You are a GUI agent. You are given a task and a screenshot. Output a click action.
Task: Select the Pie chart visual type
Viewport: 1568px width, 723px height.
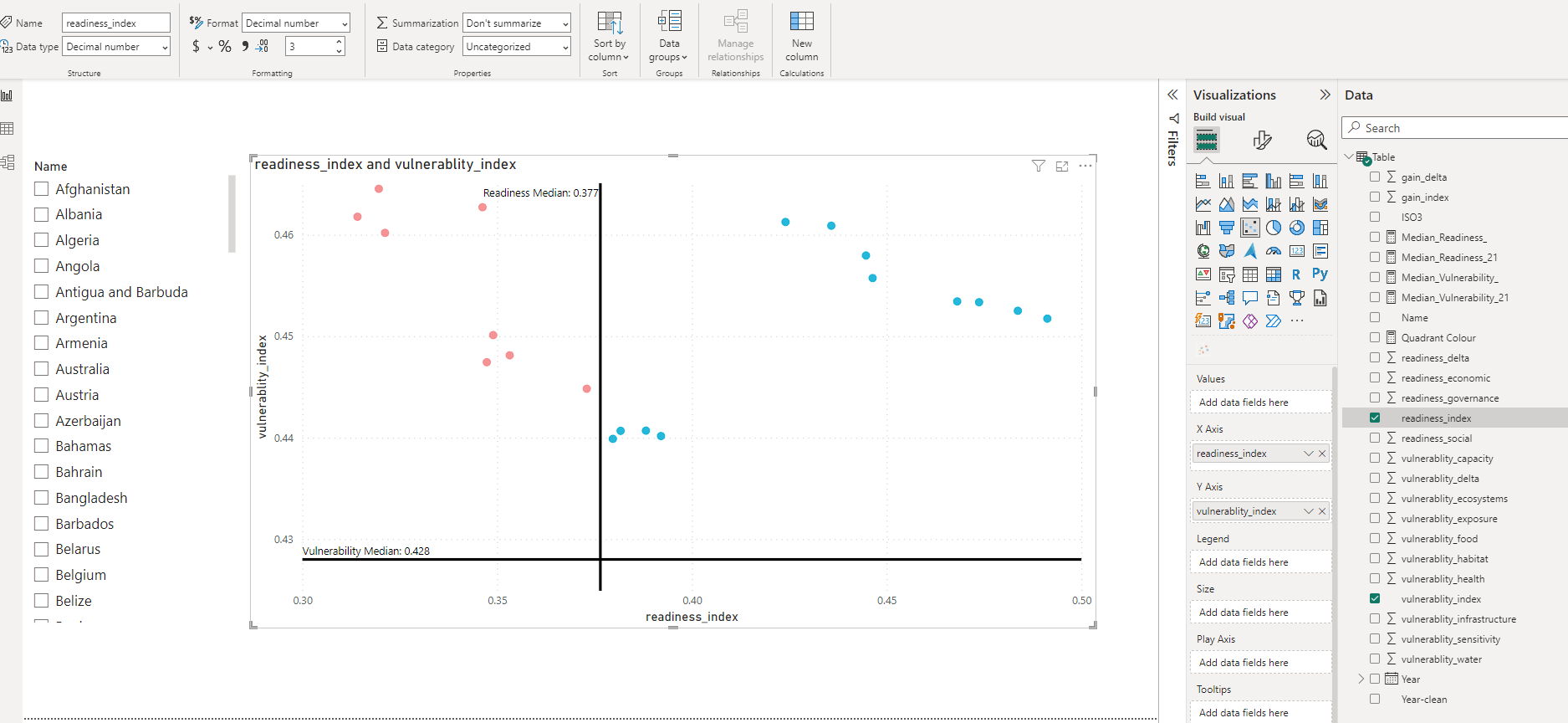pyautogui.click(x=1274, y=228)
